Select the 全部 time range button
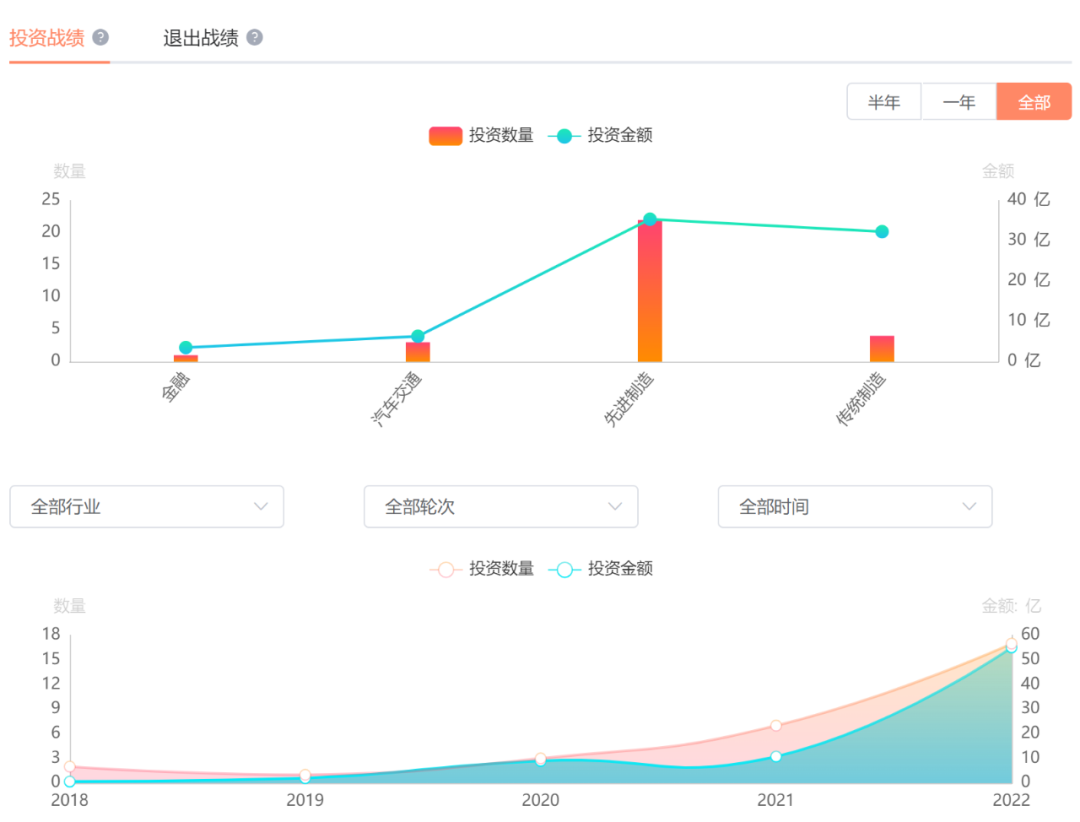Image resolution: width=1080 pixels, height=822 pixels. tap(1034, 102)
